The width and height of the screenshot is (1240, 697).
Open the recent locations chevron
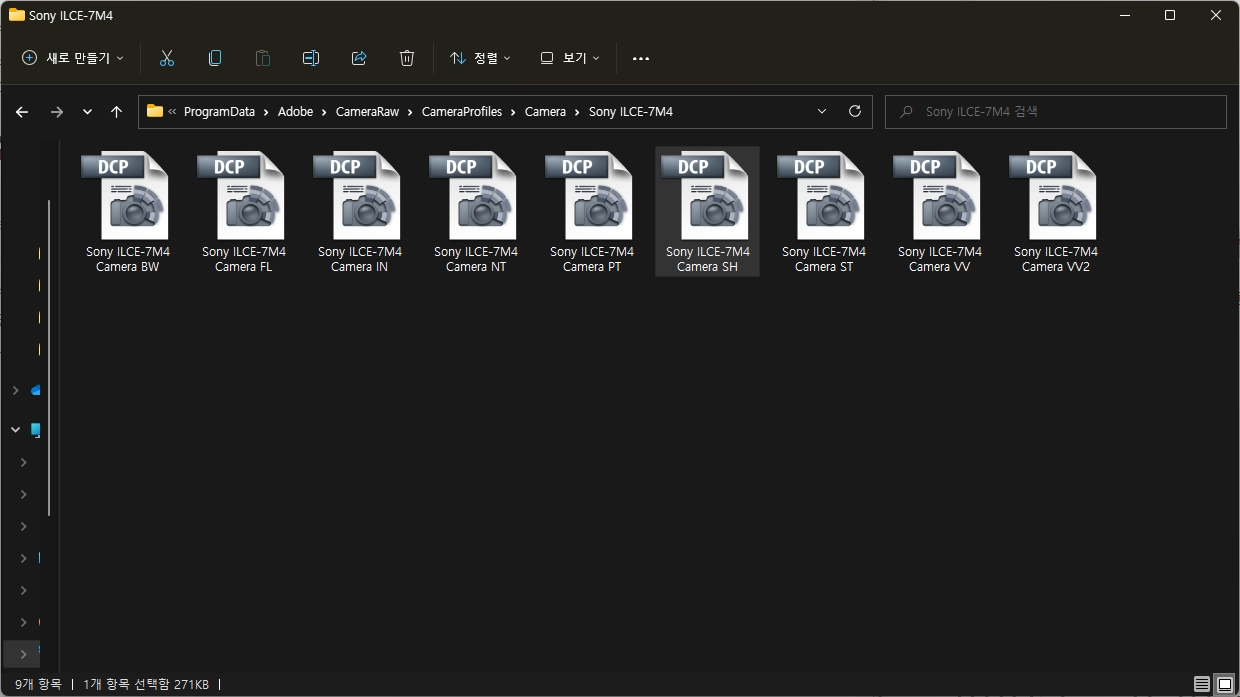point(87,112)
